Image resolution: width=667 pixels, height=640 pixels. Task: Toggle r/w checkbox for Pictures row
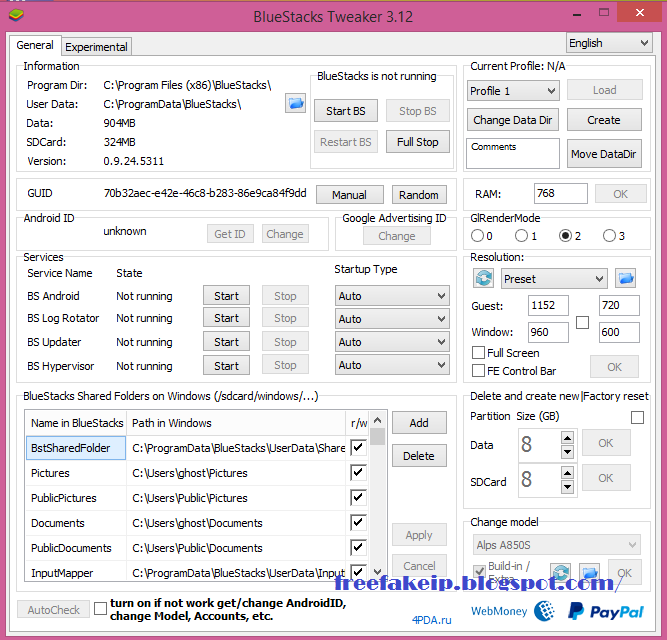(358, 472)
